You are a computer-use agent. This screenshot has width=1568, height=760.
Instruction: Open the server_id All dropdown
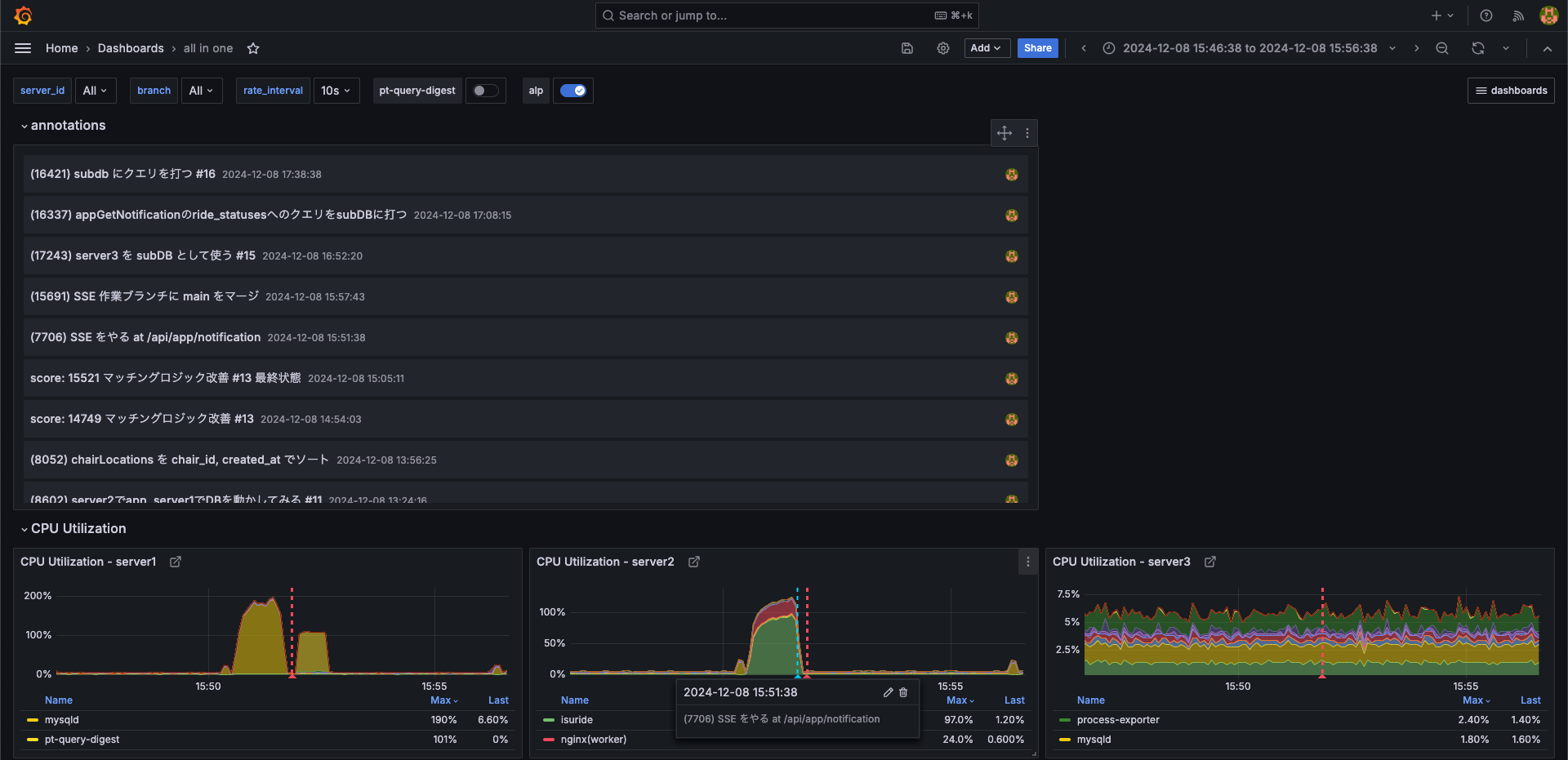coord(95,91)
